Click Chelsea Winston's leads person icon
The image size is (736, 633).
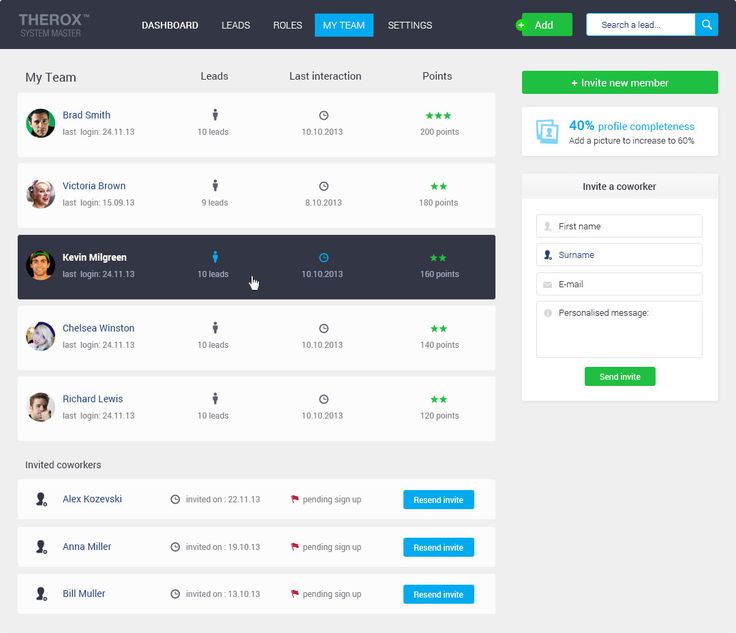pos(215,328)
